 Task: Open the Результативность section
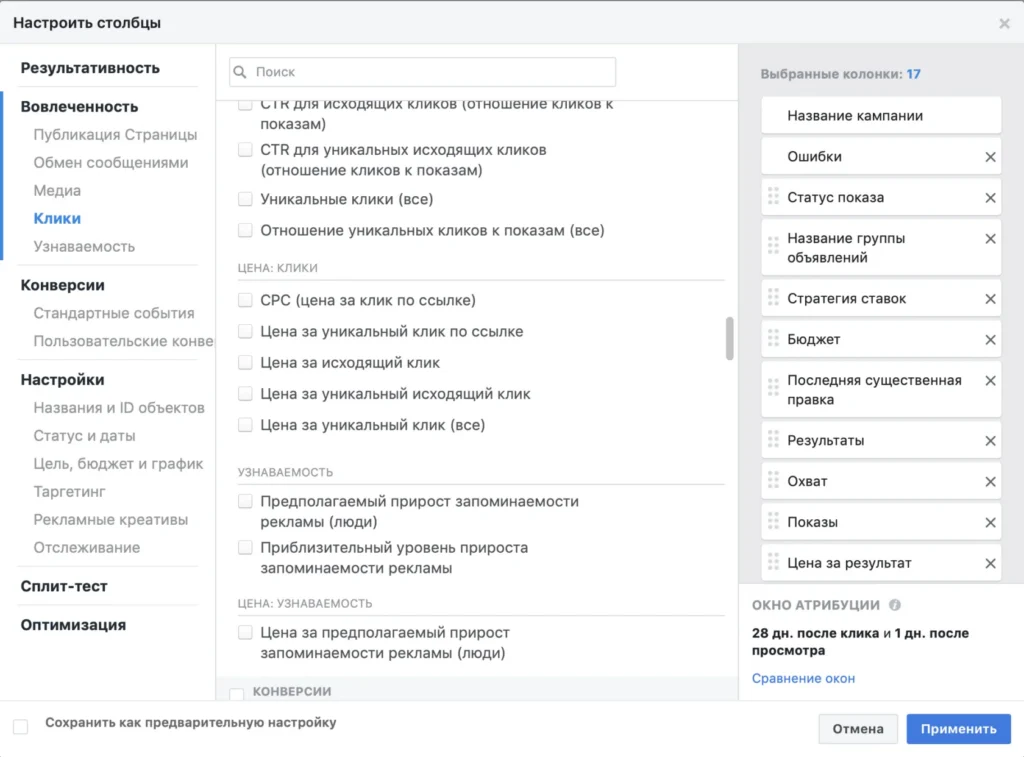pyautogui.click(x=90, y=68)
